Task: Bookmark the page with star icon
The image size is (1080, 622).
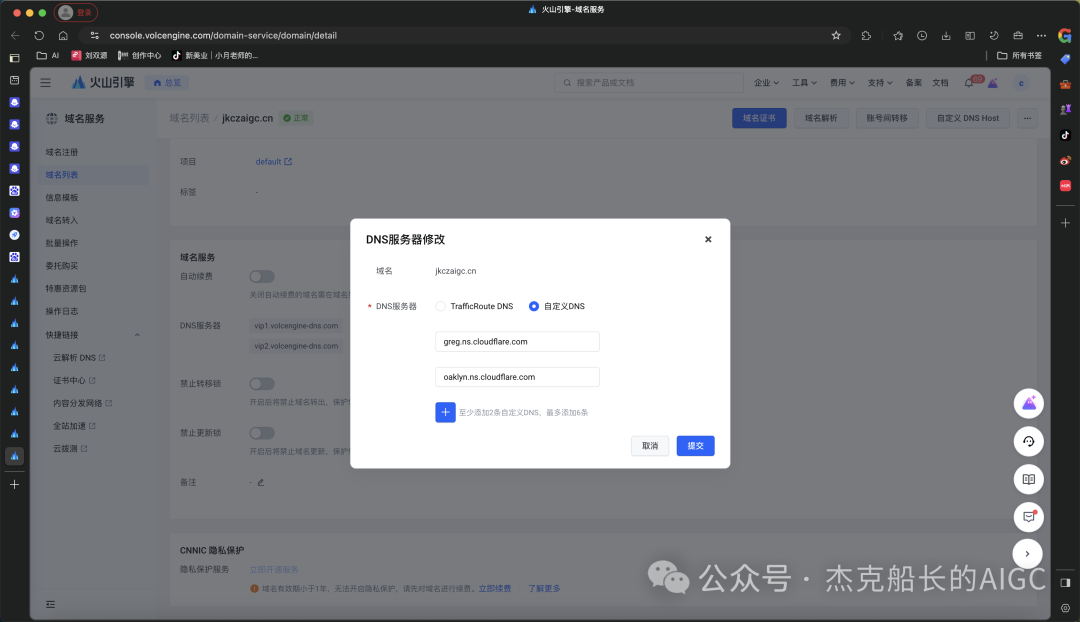Action: pos(835,35)
